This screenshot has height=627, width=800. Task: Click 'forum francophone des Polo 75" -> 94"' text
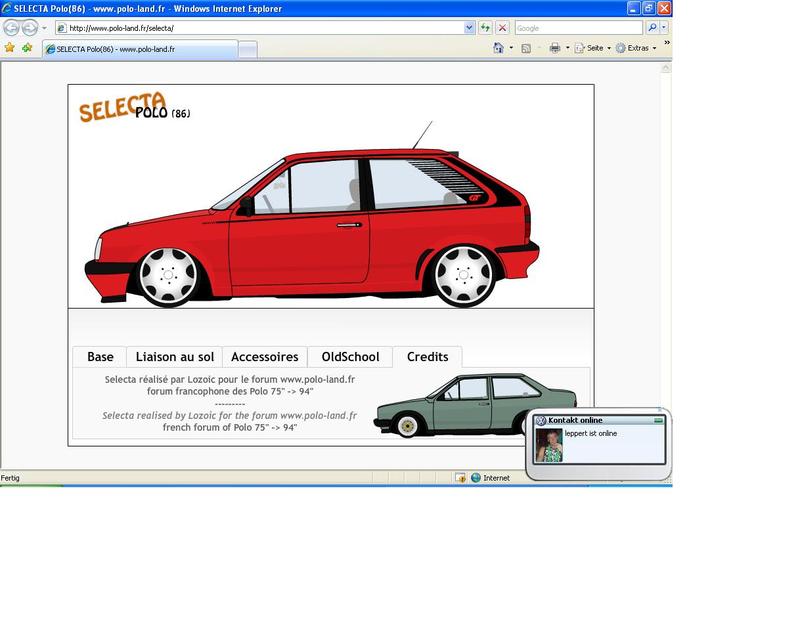tap(230, 391)
